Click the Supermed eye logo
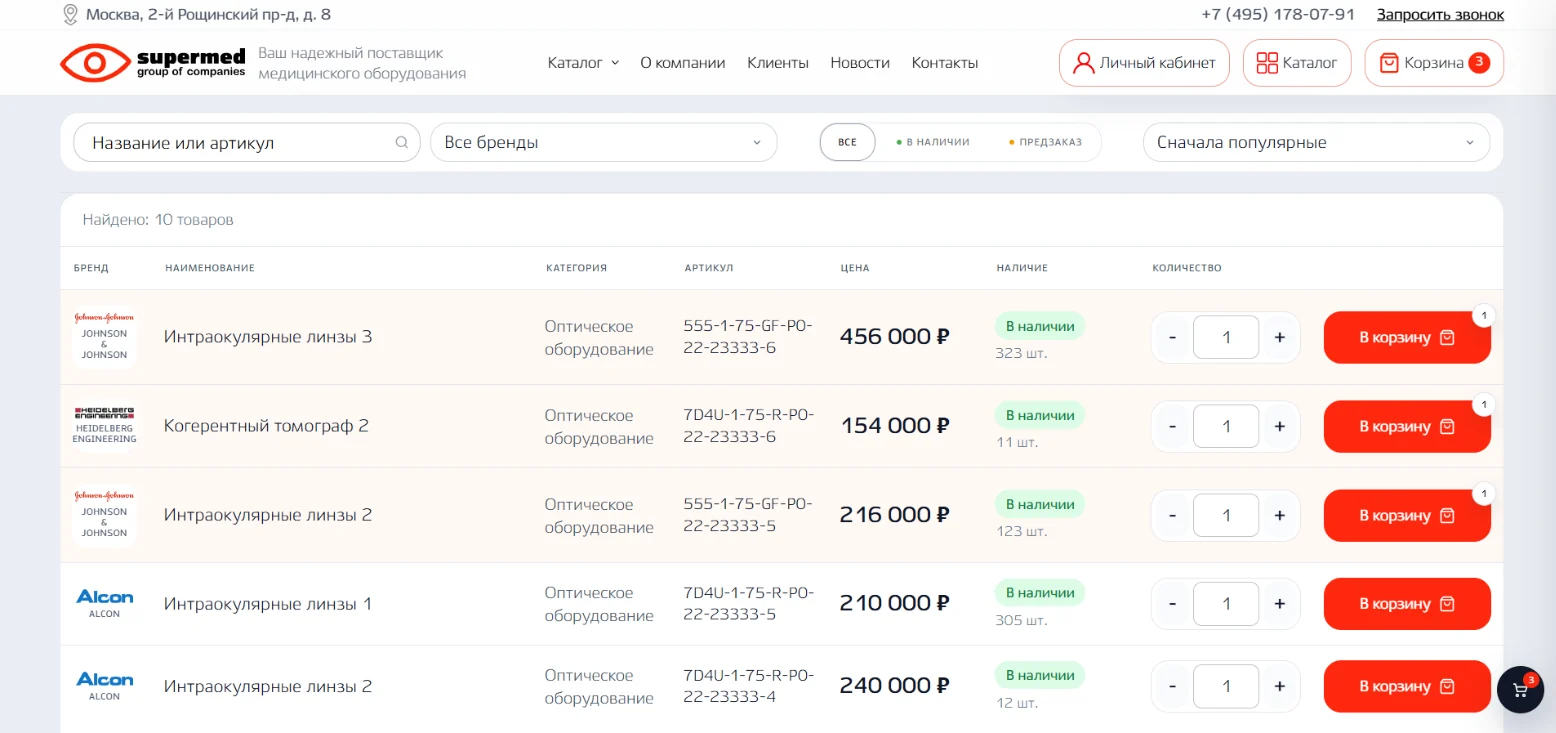1556x733 pixels. tap(95, 63)
